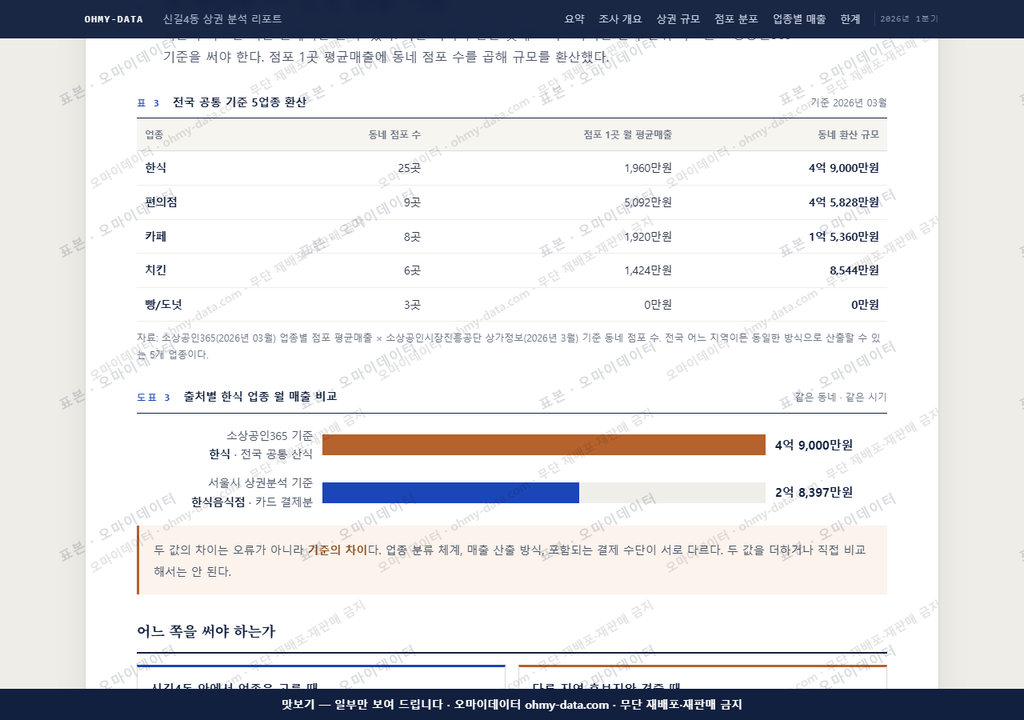The image size is (1024, 720).
Task: Click the OHMY-DATA logo in the header
Action: [x=114, y=19]
